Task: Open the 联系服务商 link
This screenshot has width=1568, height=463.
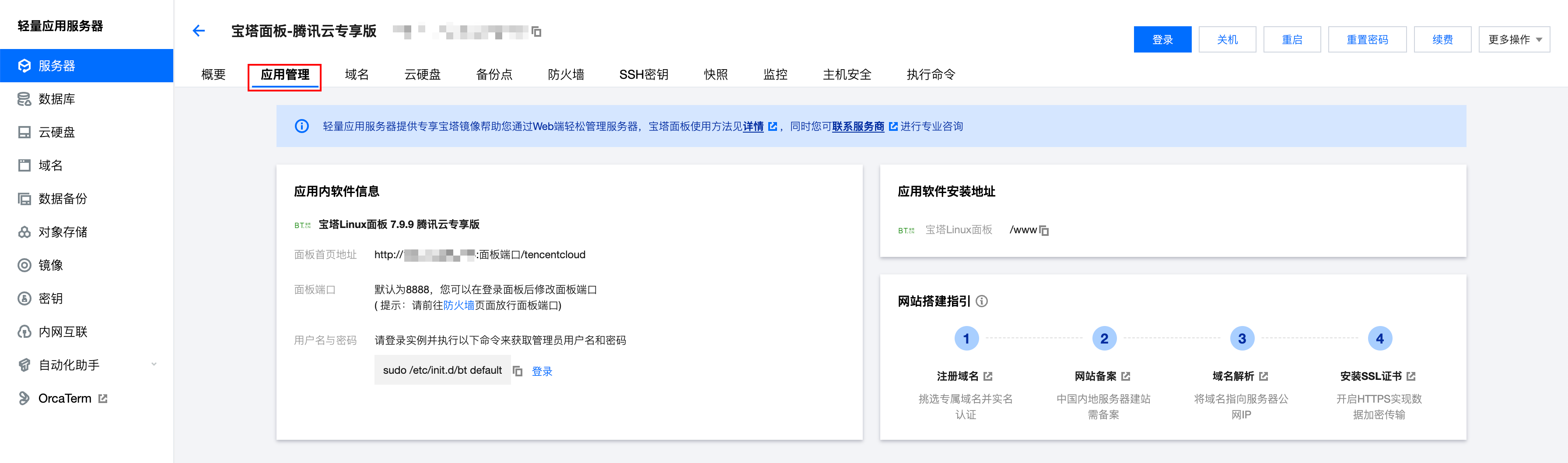Action: click(858, 126)
